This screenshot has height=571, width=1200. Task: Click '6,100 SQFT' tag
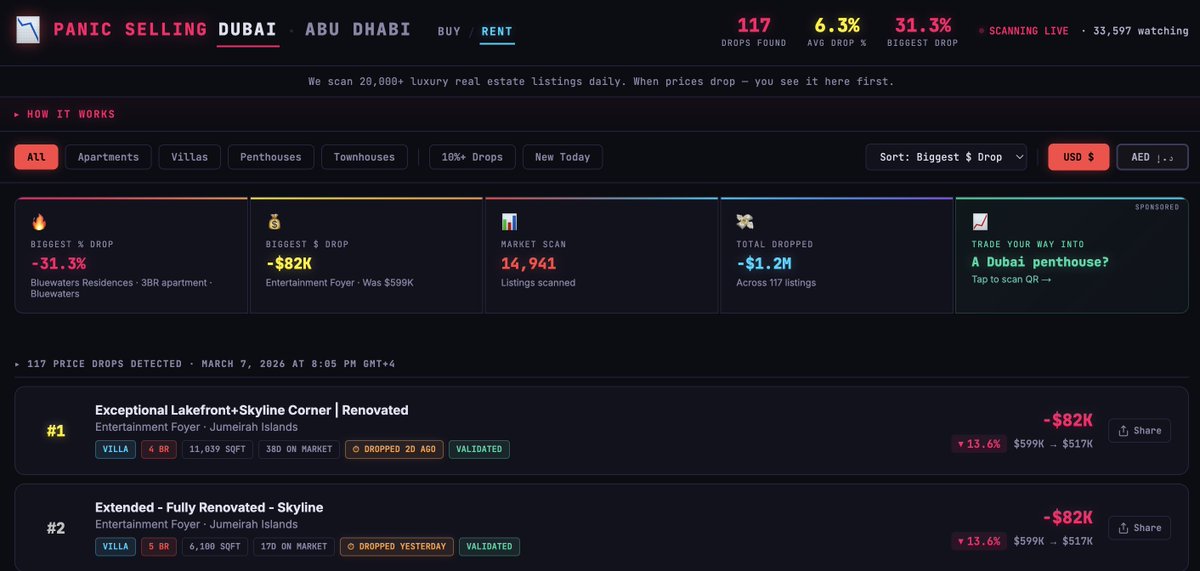(213, 546)
